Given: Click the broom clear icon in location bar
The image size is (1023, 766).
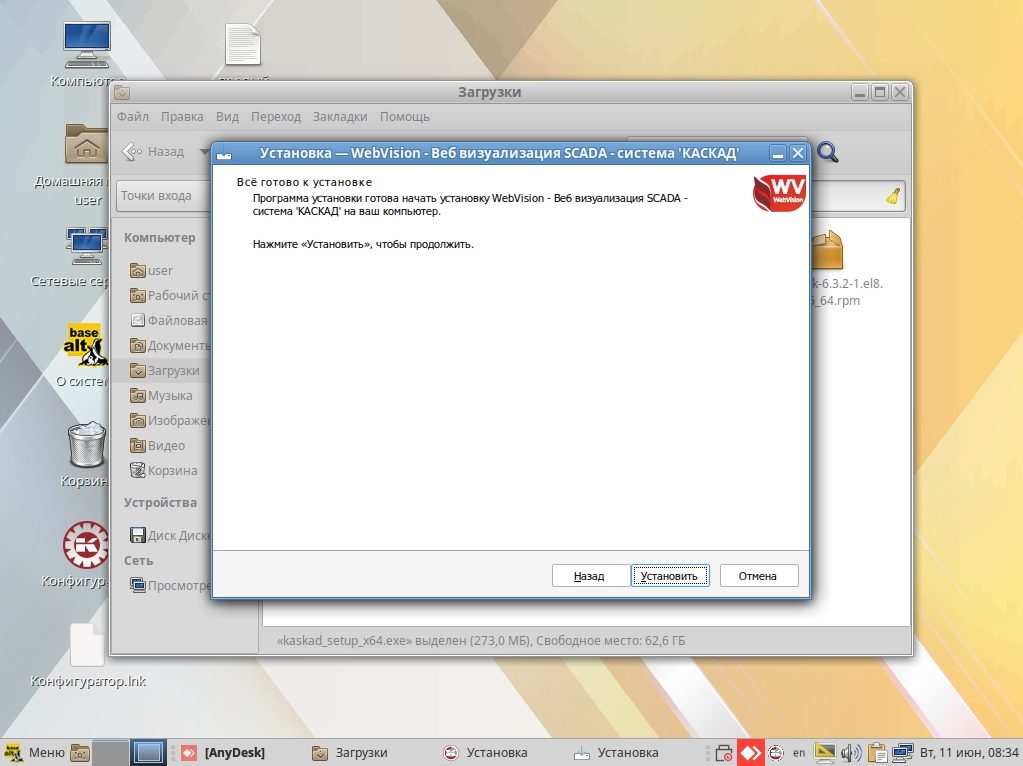Looking at the screenshot, I should click(x=893, y=196).
